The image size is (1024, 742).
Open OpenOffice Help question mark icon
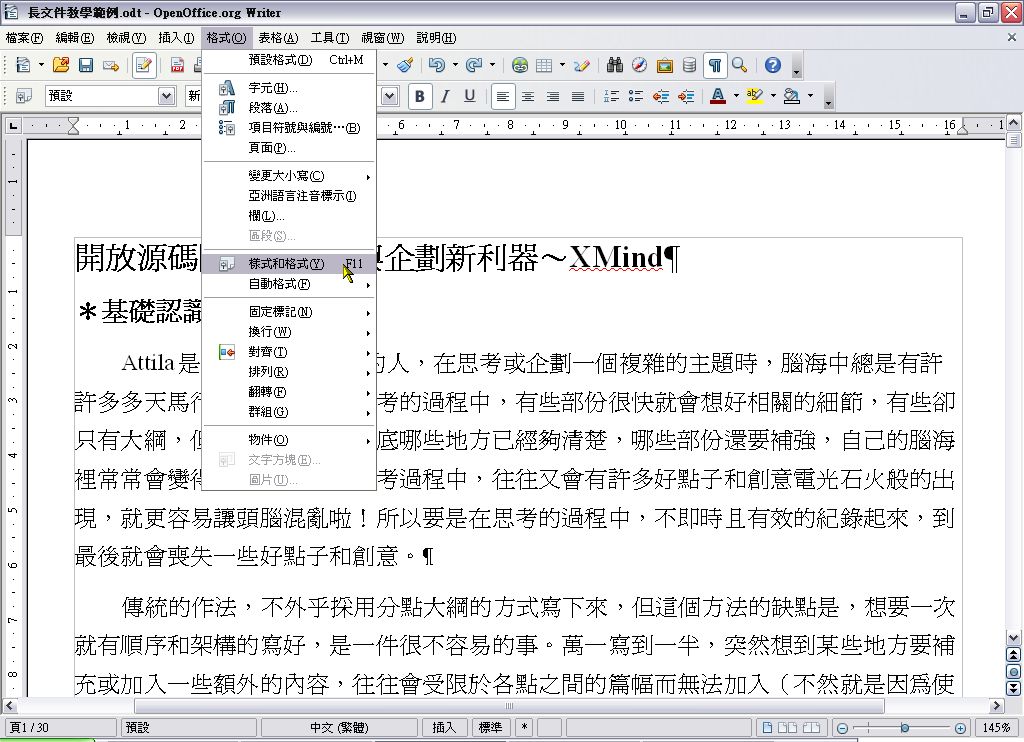(x=773, y=65)
